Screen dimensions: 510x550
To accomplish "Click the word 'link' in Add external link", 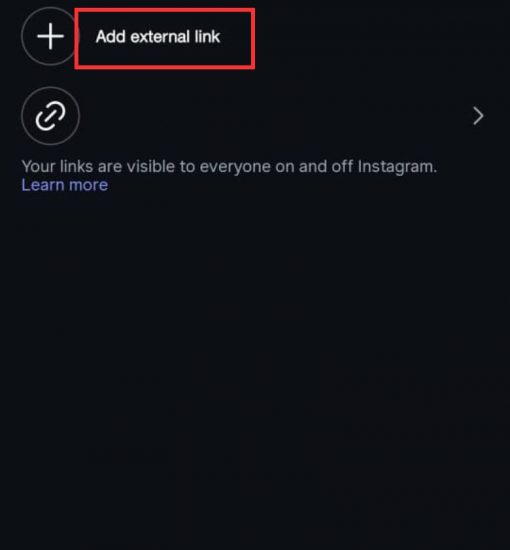I will [x=207, y=36].
